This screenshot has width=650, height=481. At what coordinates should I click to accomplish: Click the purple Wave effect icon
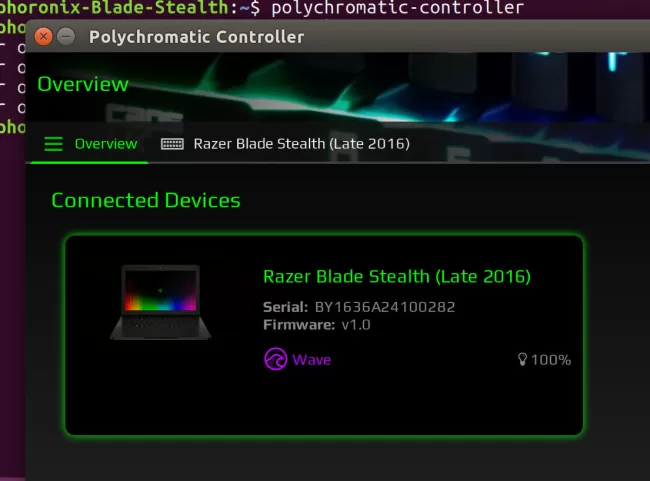275,359
